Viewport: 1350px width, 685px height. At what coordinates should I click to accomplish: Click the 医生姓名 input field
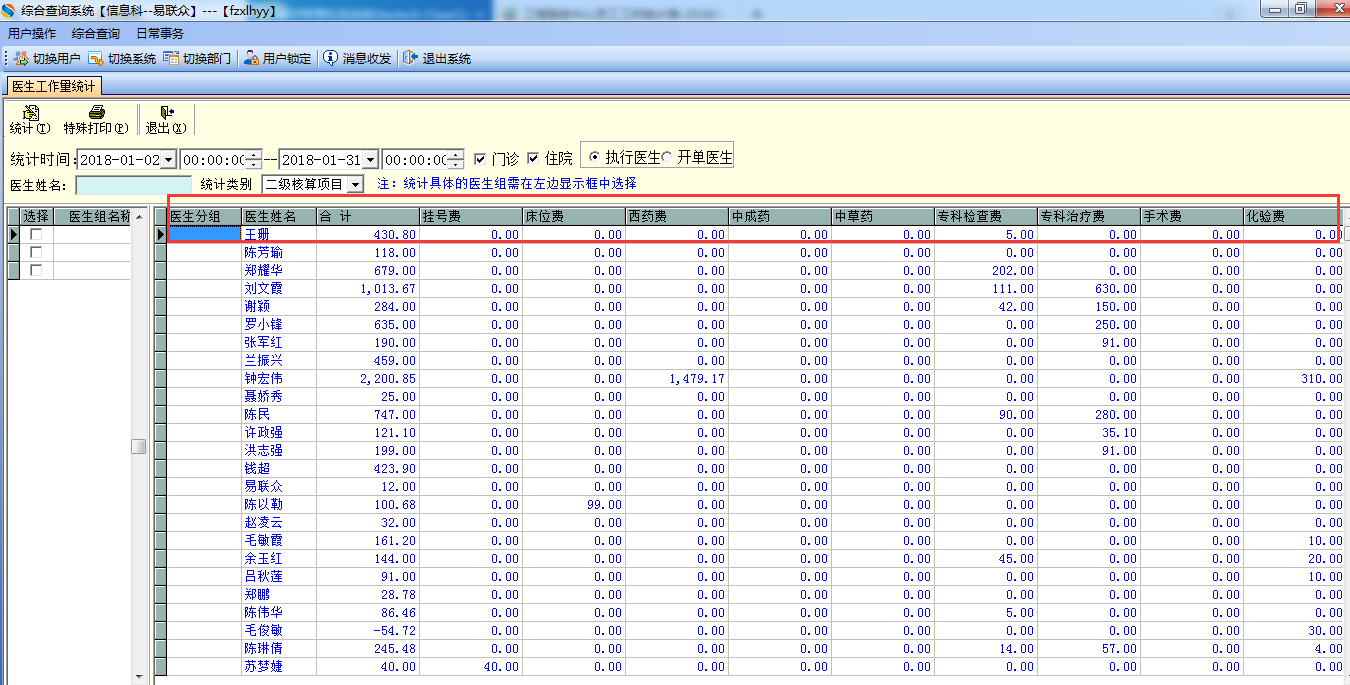(x=133, y=185)
